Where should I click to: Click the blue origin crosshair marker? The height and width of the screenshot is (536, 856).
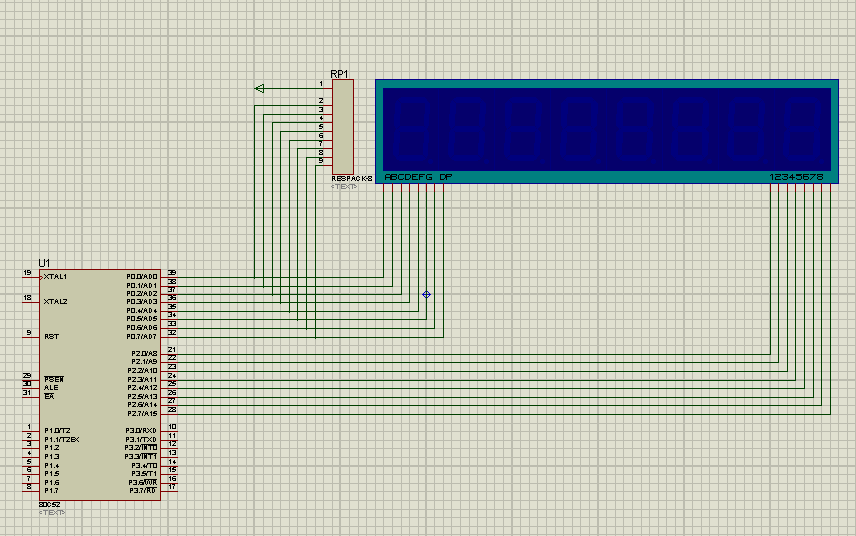(x=426, y=295)
